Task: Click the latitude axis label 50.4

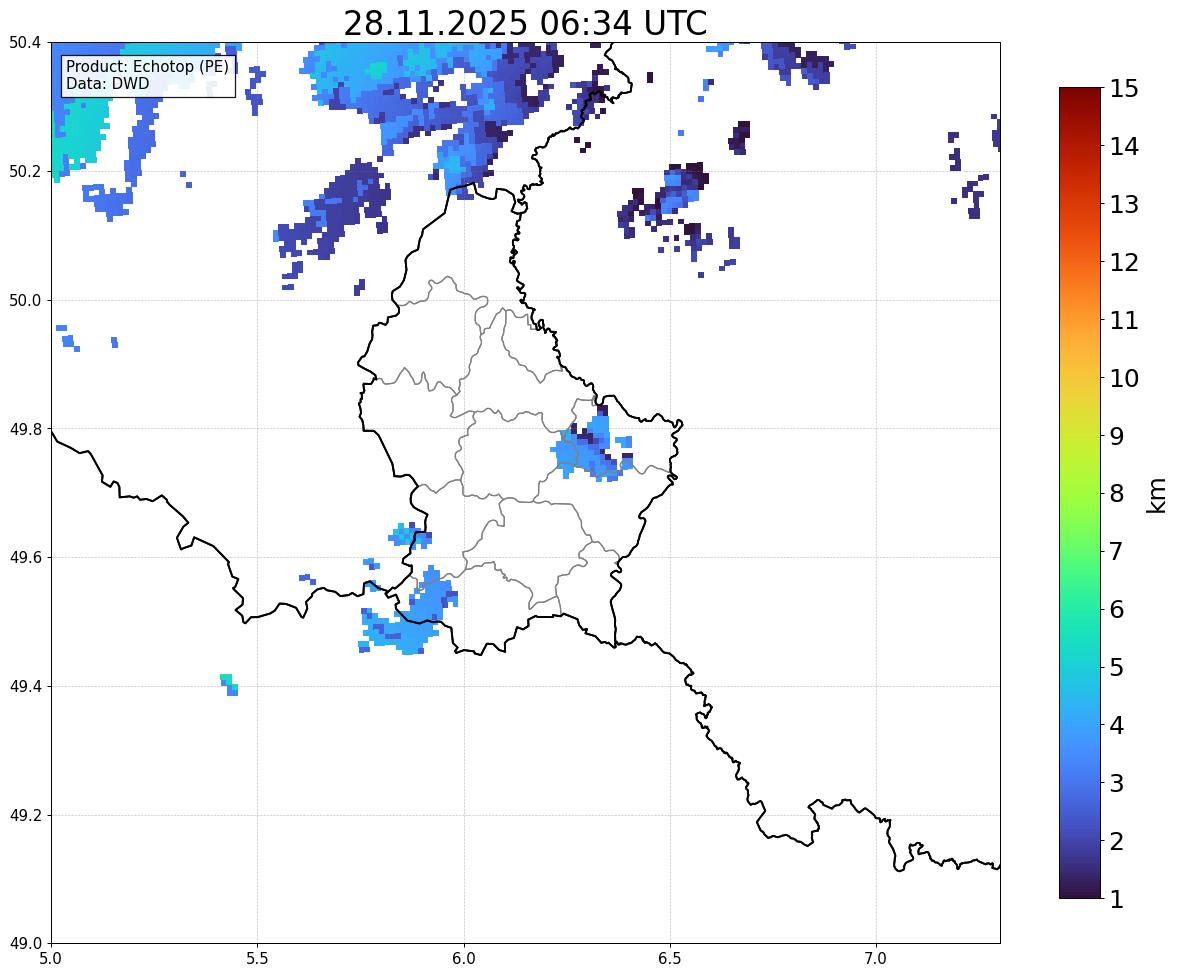Action: tap(25, 43)
